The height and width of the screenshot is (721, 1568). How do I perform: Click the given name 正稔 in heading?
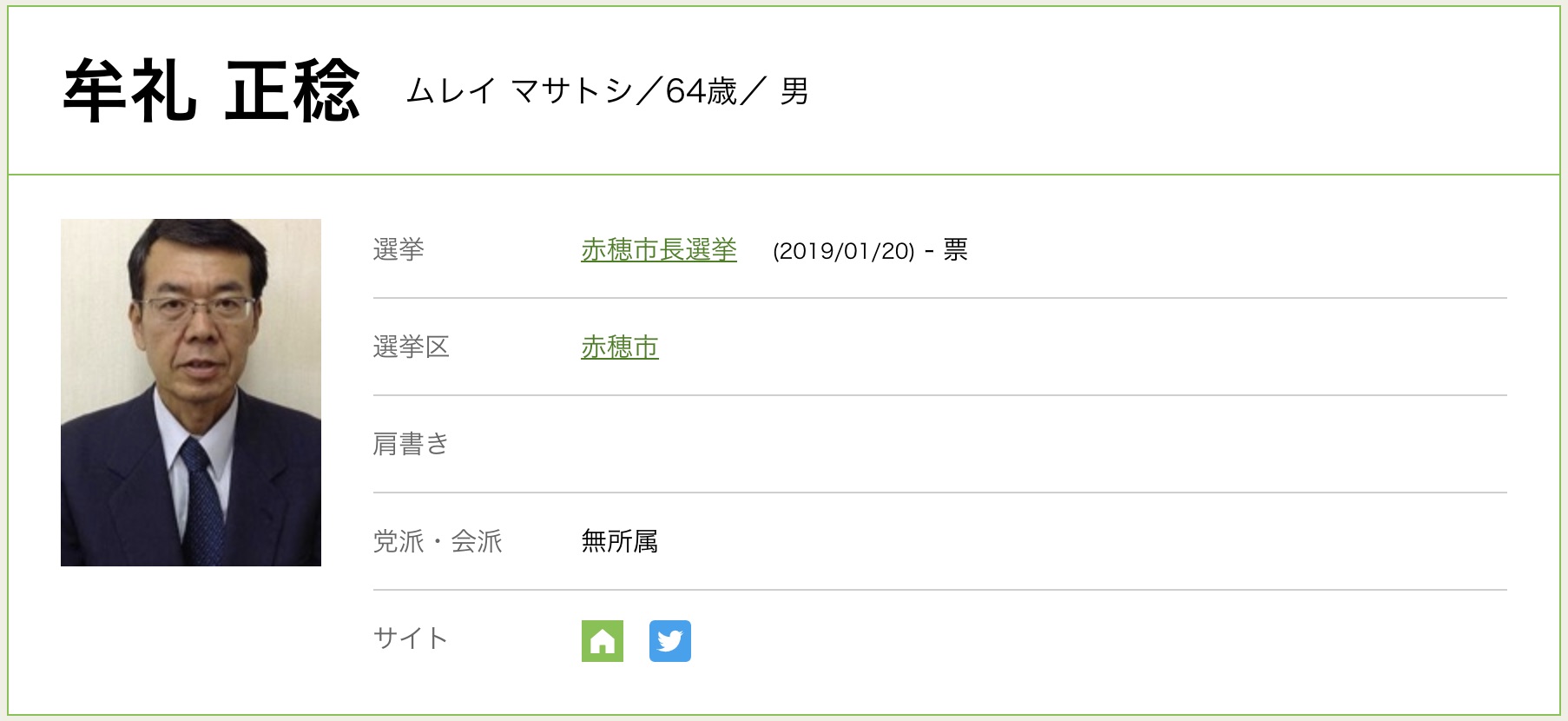292,91
